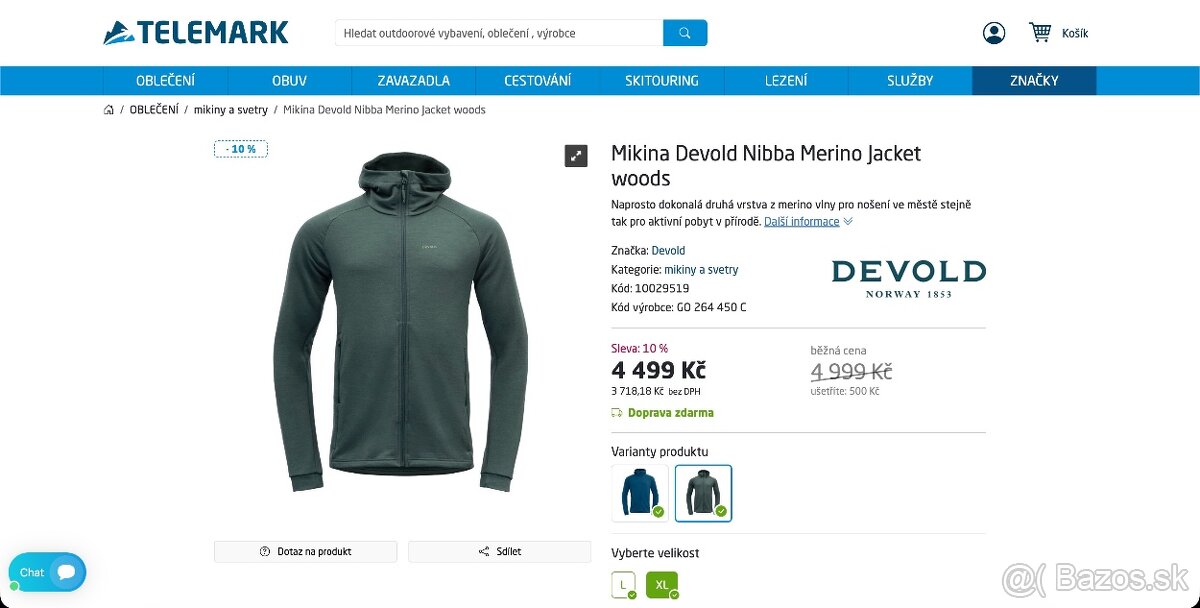Click the search input field
The width and height of the screenshot is (1200, 608).
click(497, 32)
